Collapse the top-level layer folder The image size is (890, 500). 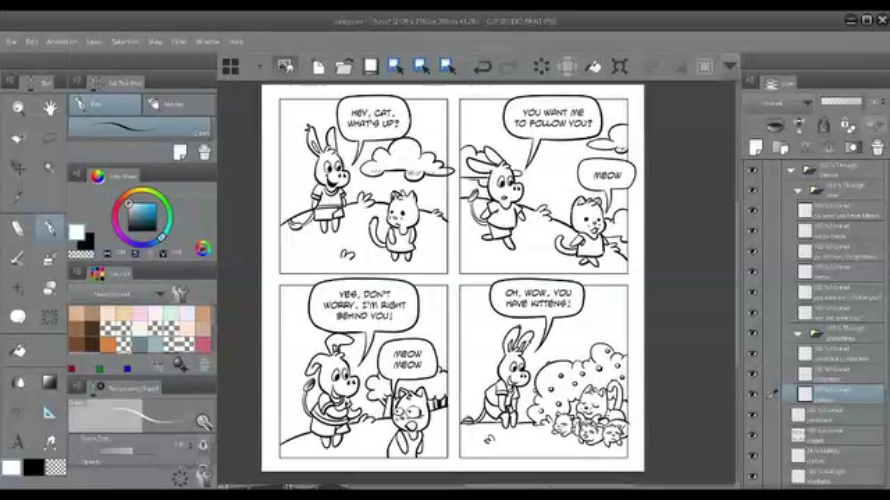791,170
